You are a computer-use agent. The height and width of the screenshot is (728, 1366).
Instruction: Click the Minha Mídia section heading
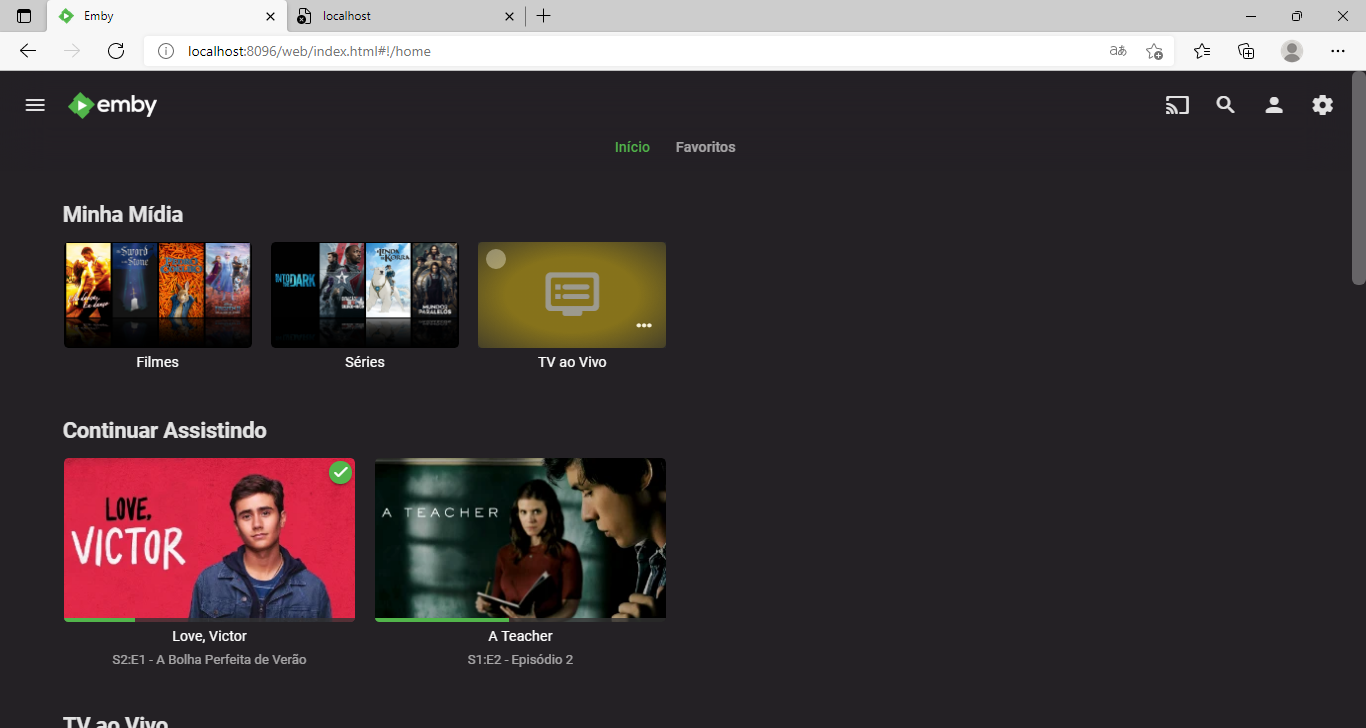(x=123, y=214)
